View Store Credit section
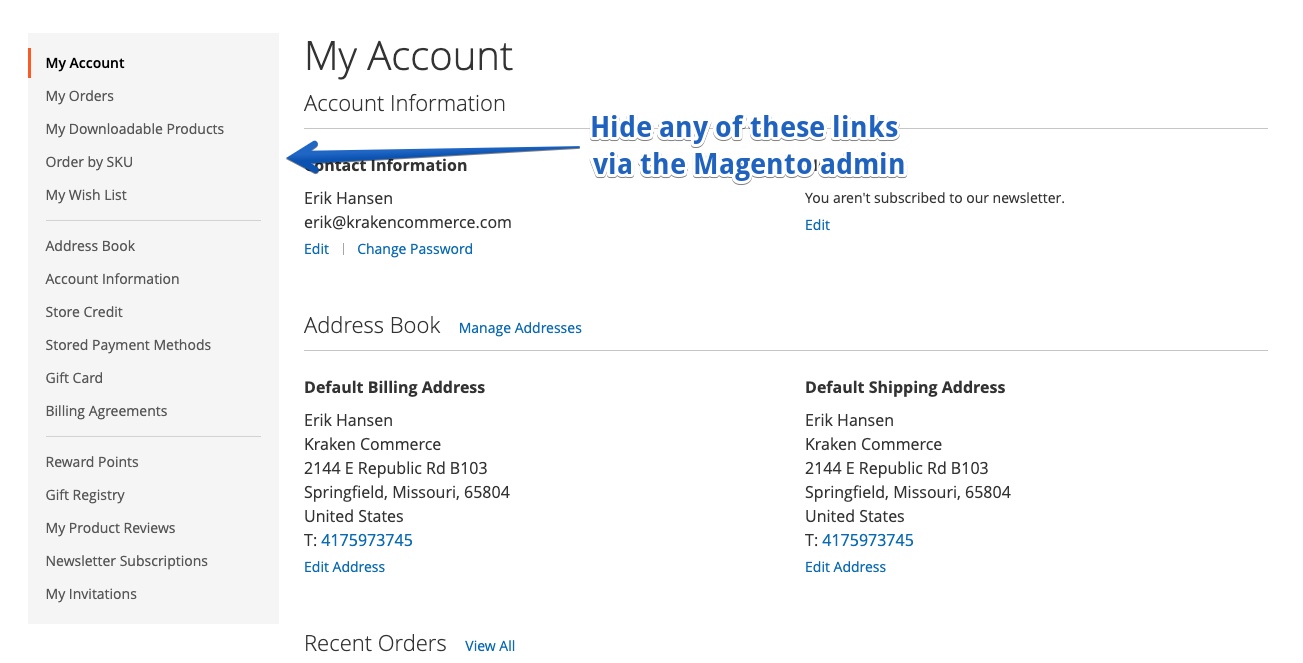The height and width of the screenshot is (663, 1303). point(84,312)
